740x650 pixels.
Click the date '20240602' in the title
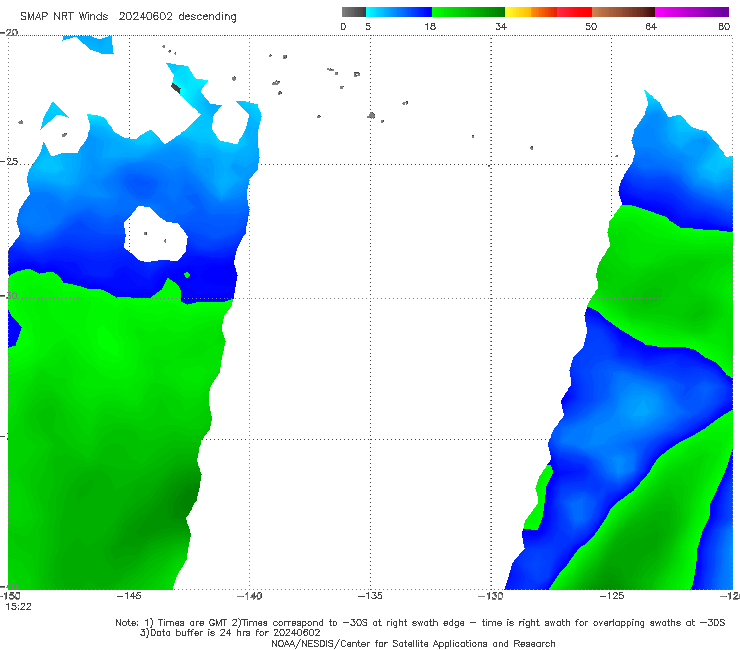tap(146, 16)
